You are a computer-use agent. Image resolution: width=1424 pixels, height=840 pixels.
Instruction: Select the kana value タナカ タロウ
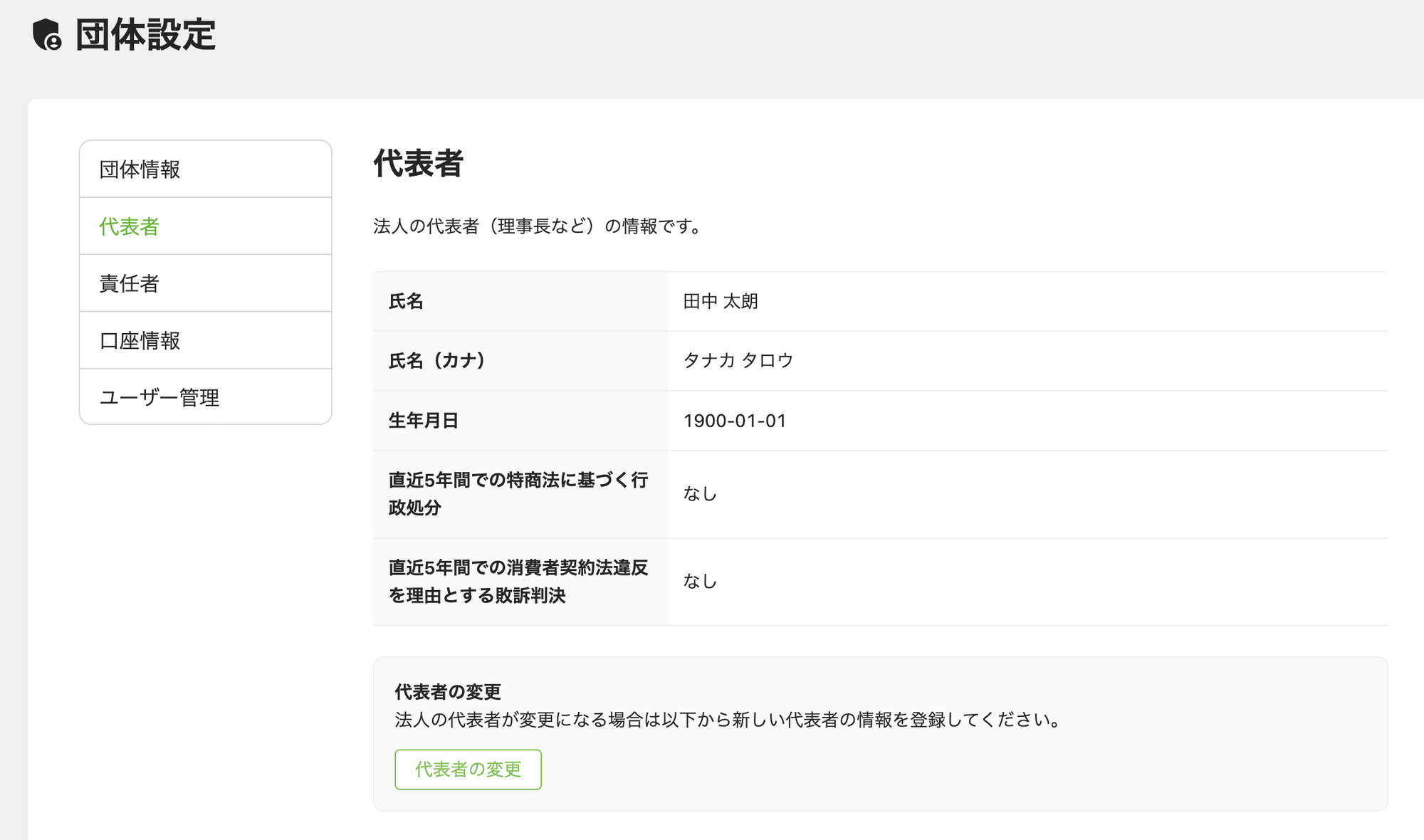[738, 360]
